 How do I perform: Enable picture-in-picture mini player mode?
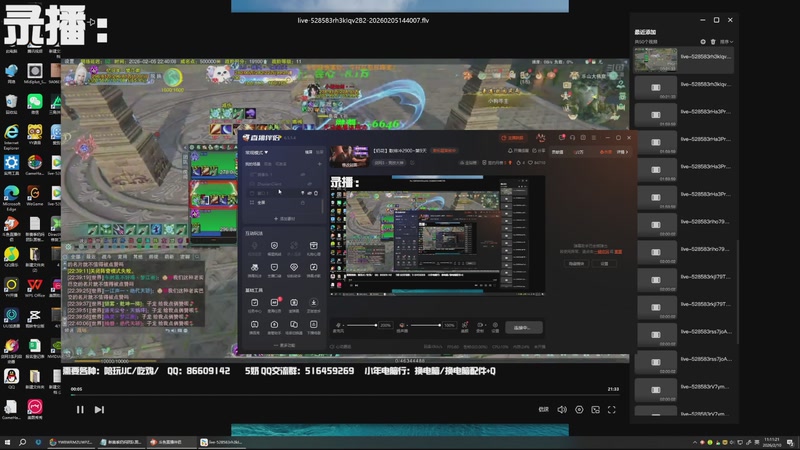coord(595,410)
